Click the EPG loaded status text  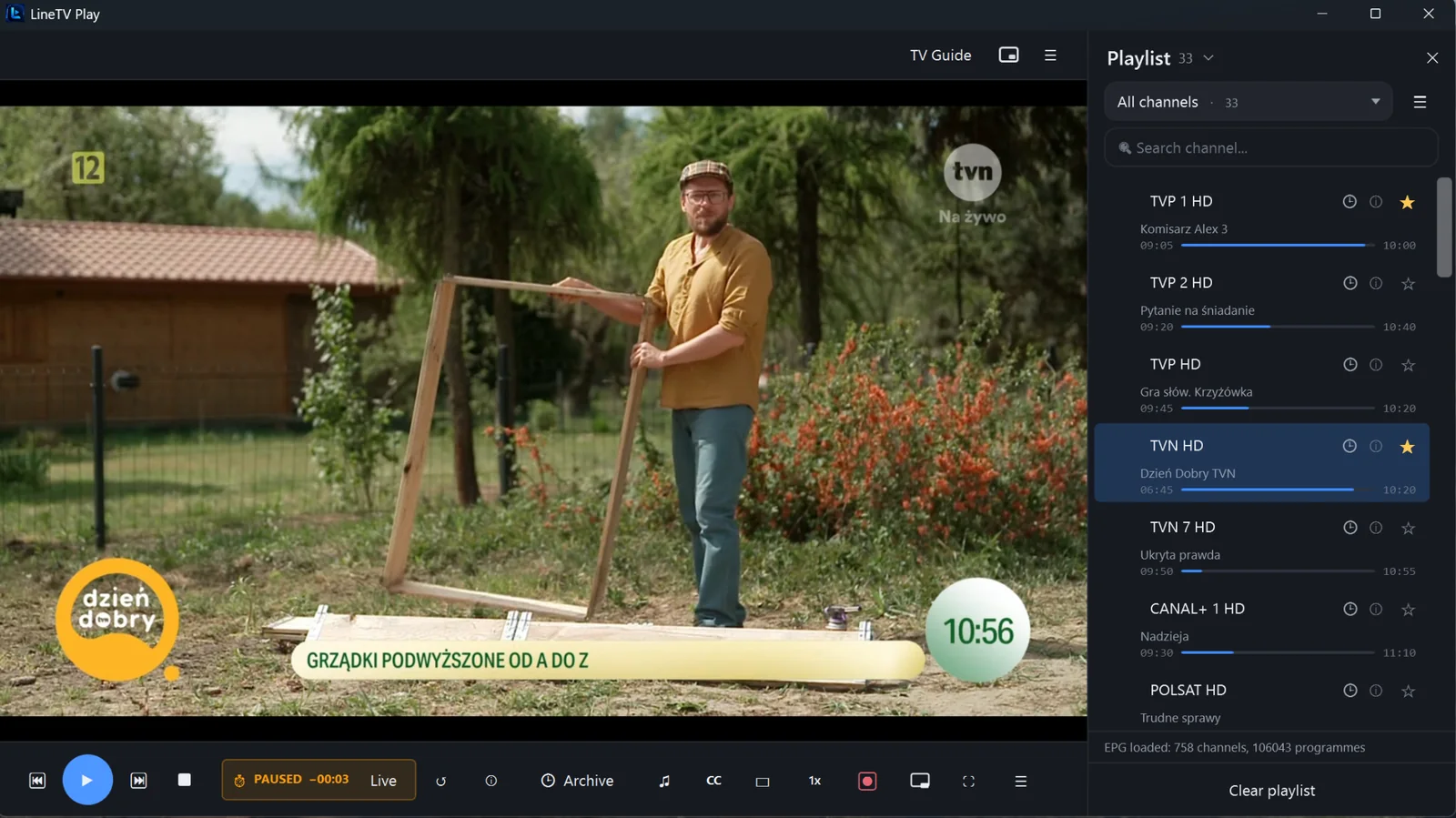[x=1235, y=748]
